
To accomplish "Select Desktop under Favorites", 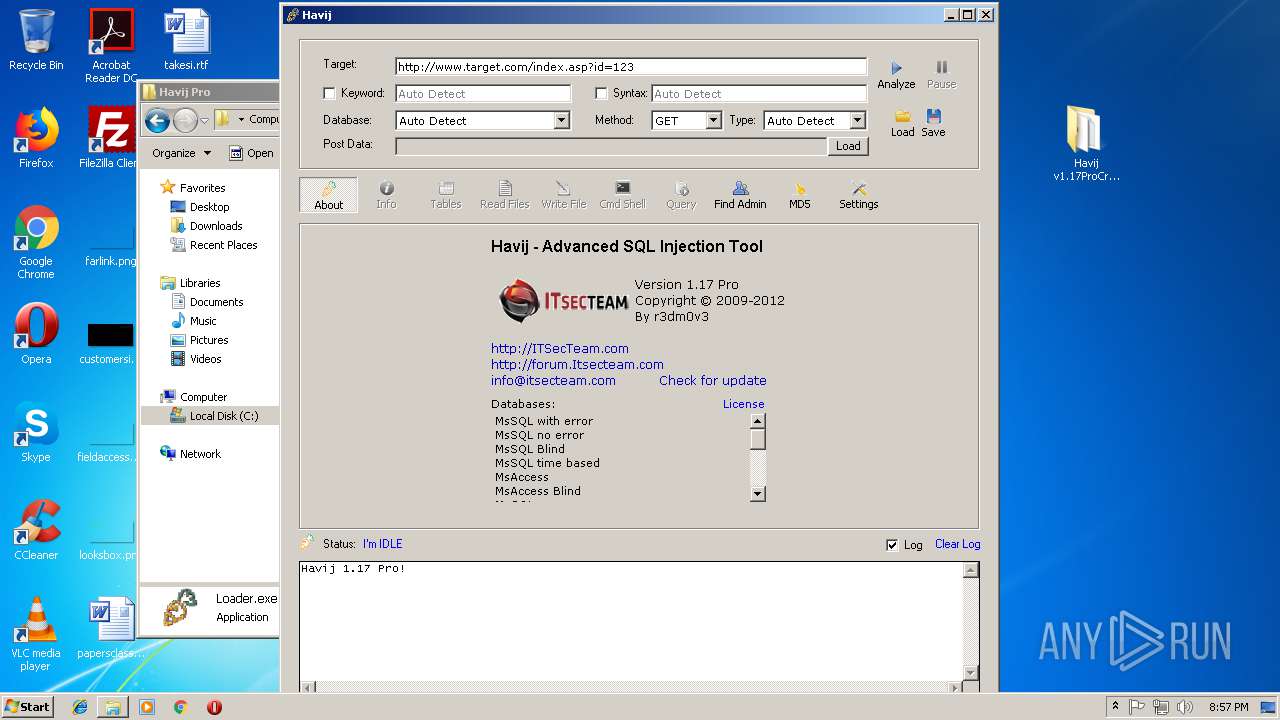I will pos(209,206).
